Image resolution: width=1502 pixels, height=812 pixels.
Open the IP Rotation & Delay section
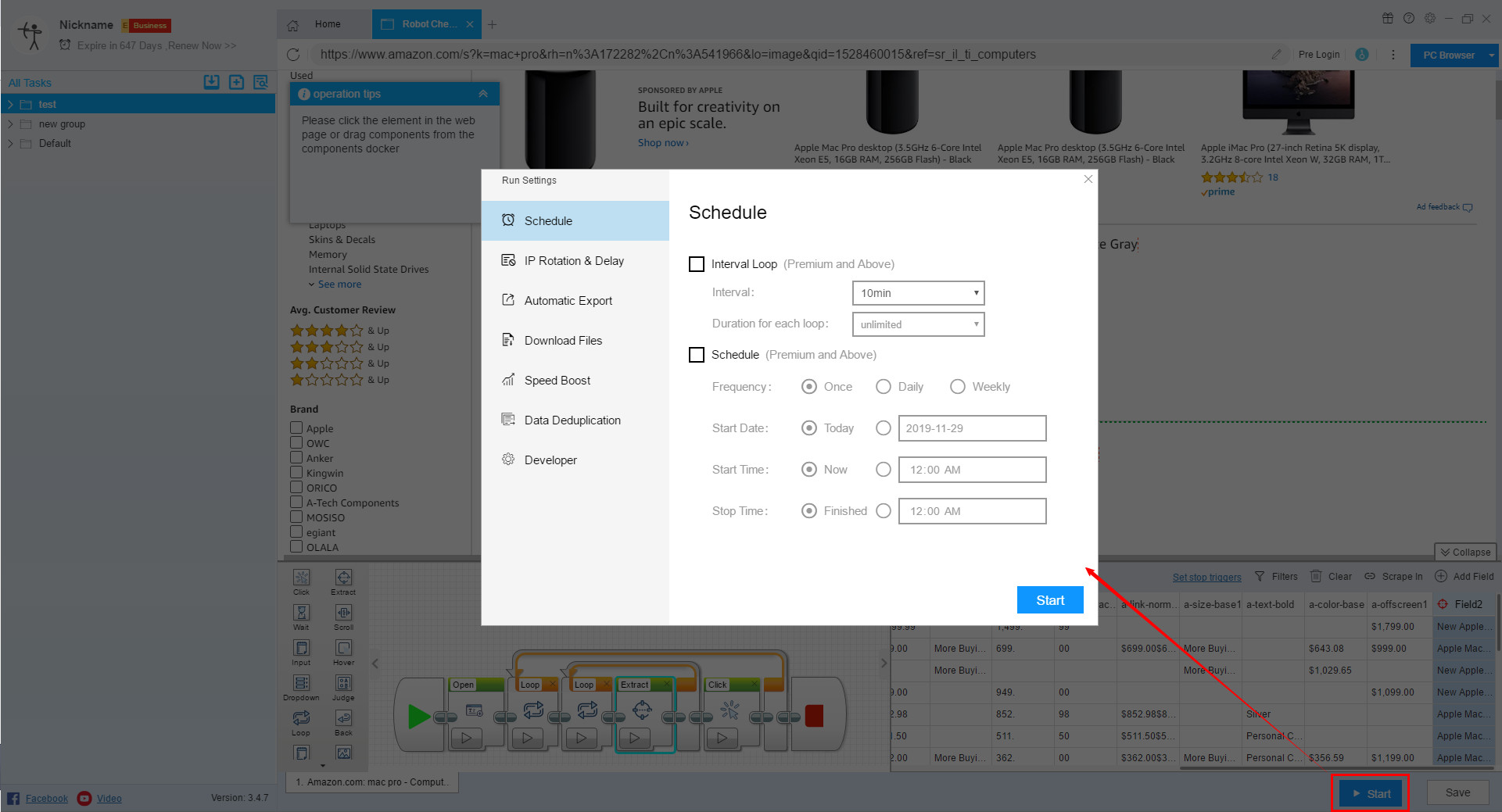574,260
